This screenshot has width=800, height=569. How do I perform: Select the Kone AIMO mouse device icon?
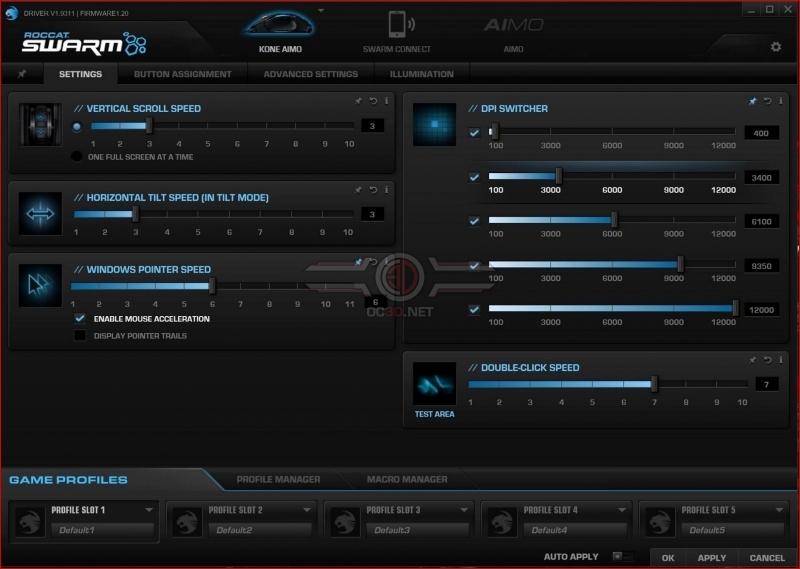(x=280, y=23)
